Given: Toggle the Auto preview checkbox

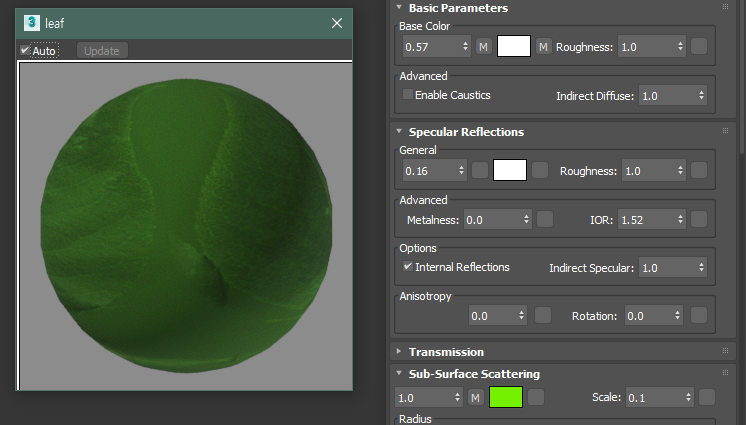Looking at the screenshot, I should tap(25, 50).
